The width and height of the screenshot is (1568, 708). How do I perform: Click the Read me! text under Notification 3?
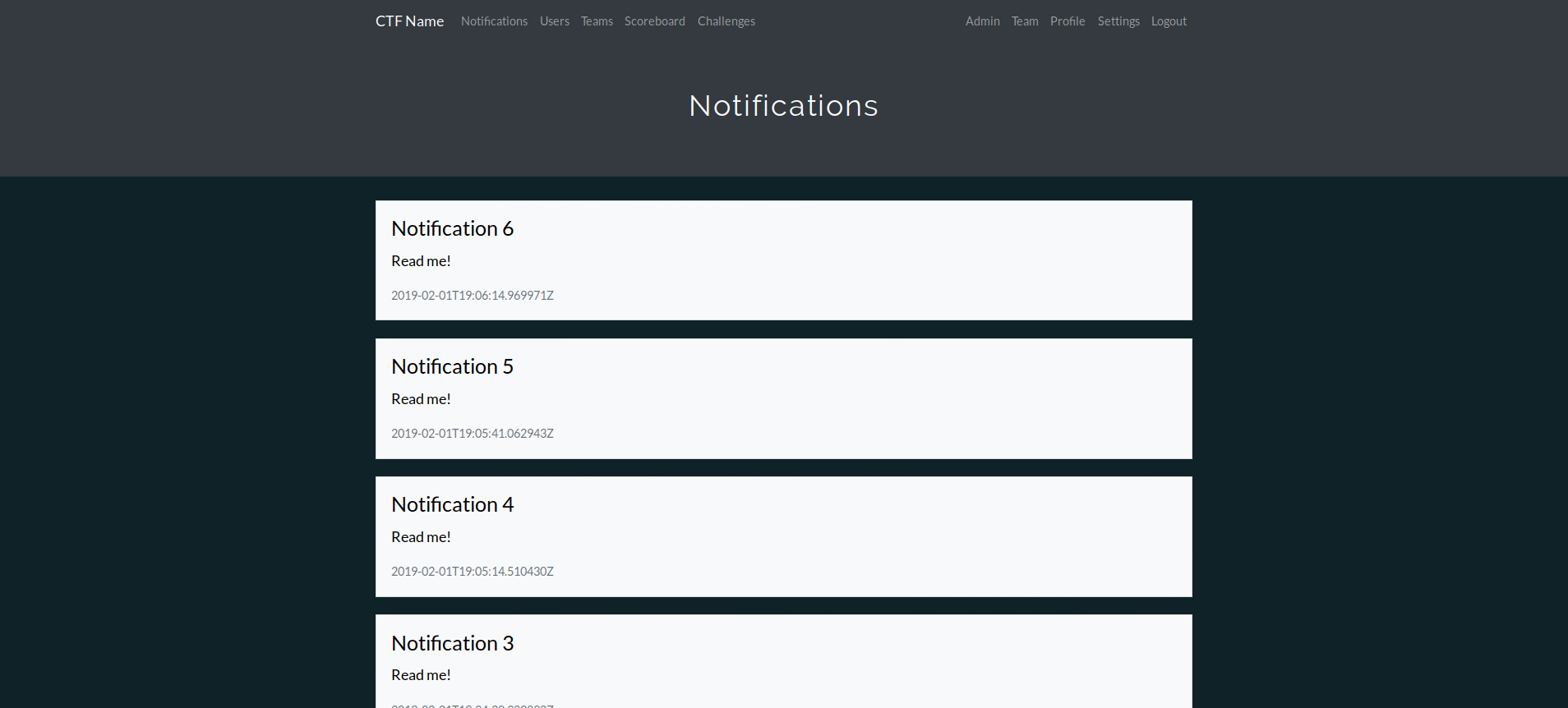click(x=421, y=675)
